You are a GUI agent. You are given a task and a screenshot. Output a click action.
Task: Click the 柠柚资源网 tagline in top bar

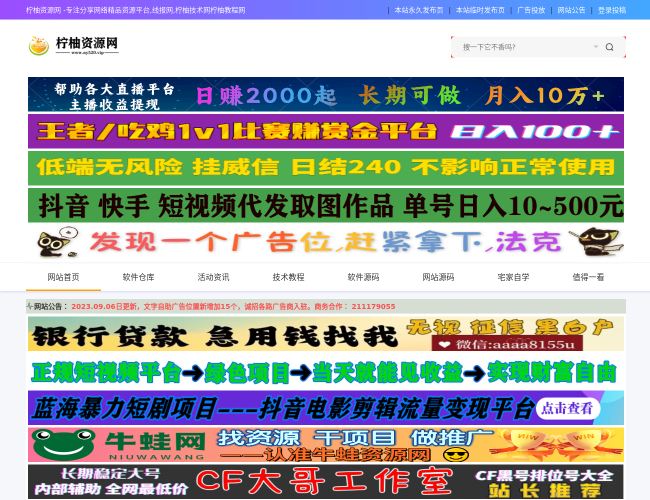(x=136, y=10)
